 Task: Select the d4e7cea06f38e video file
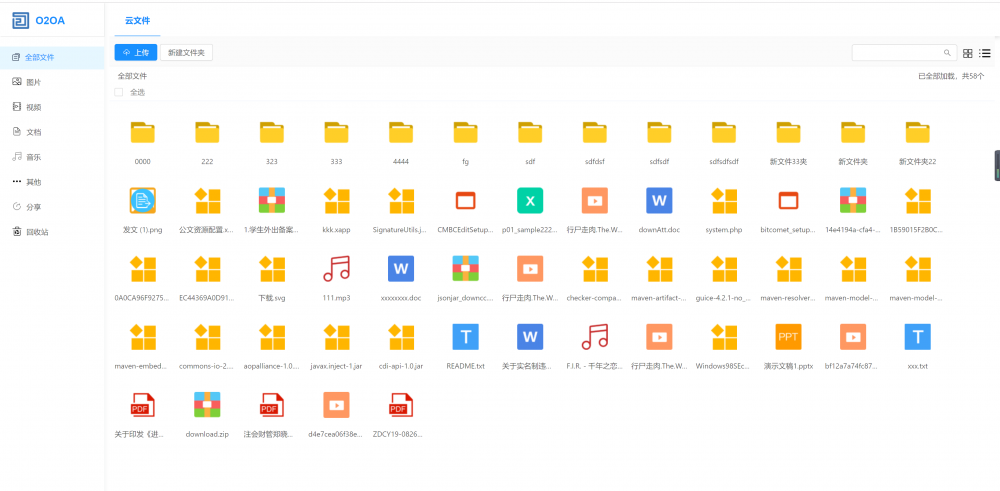[x=336, y=405]
